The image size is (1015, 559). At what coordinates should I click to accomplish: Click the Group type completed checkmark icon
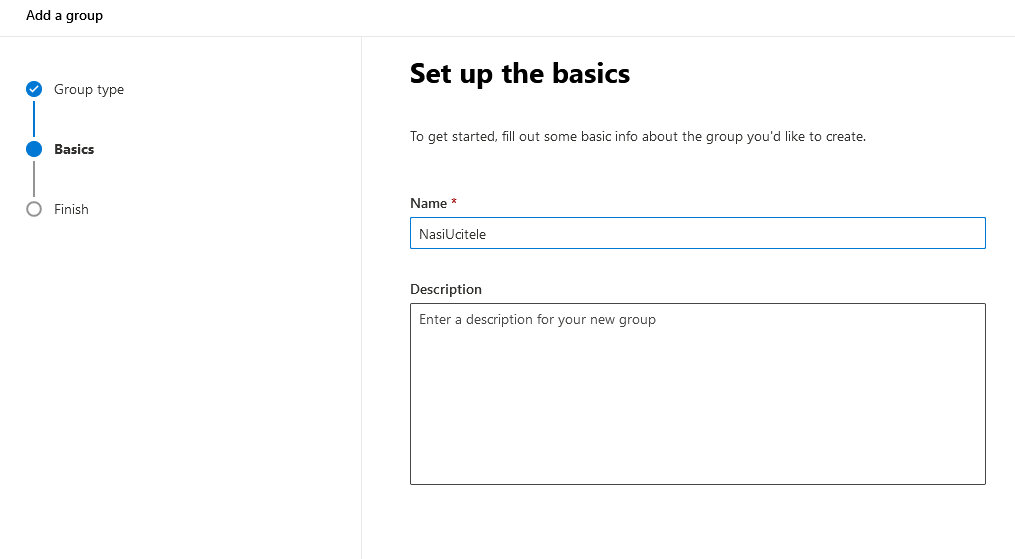[34, 89]
